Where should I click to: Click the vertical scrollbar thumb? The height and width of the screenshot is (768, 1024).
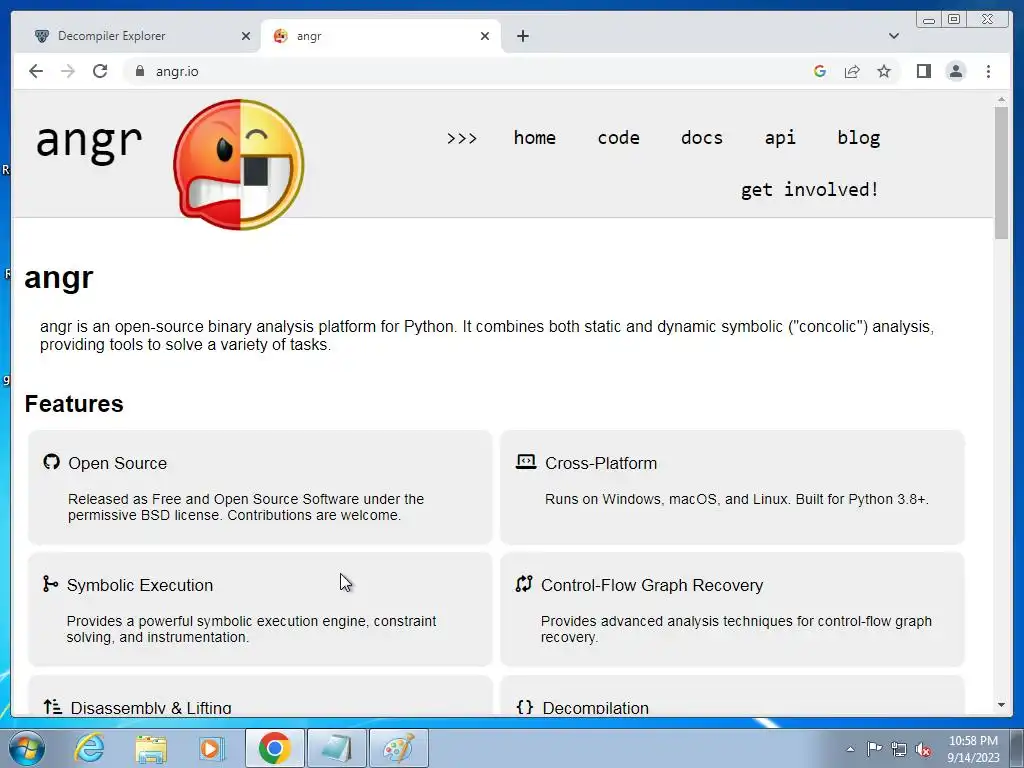pyautogui.click(x=1001, y=172)
